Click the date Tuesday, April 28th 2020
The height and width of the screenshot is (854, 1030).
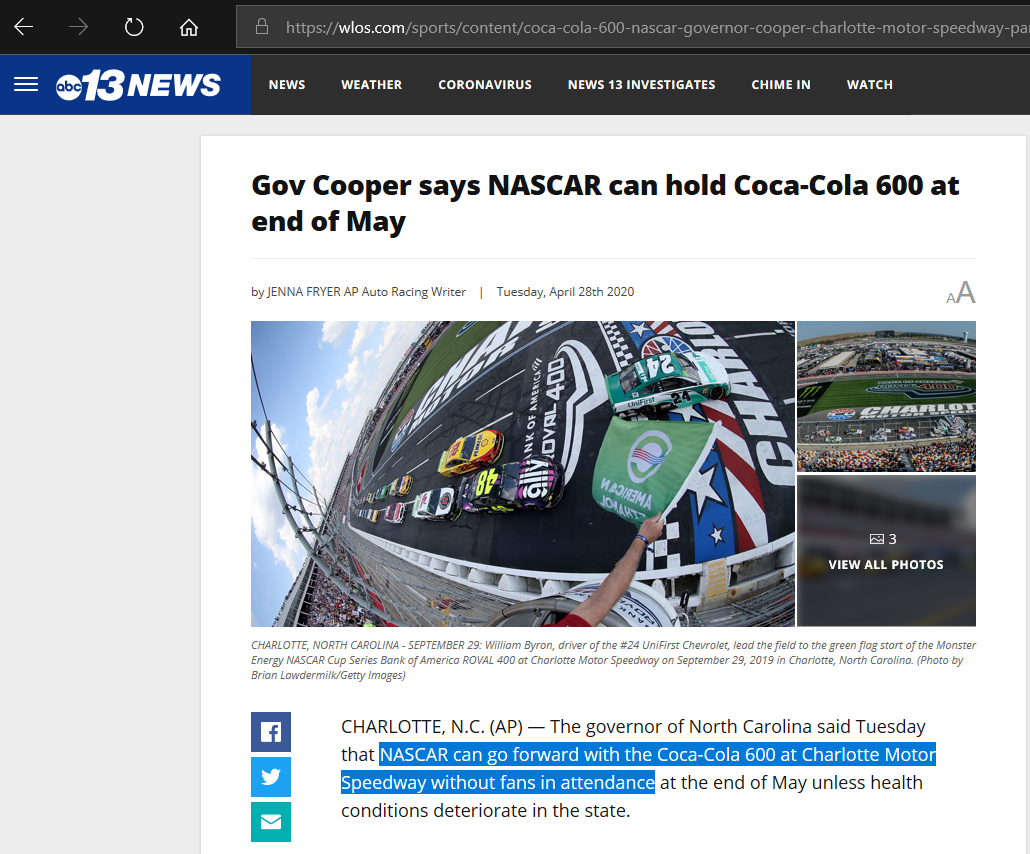click(566, 292)
